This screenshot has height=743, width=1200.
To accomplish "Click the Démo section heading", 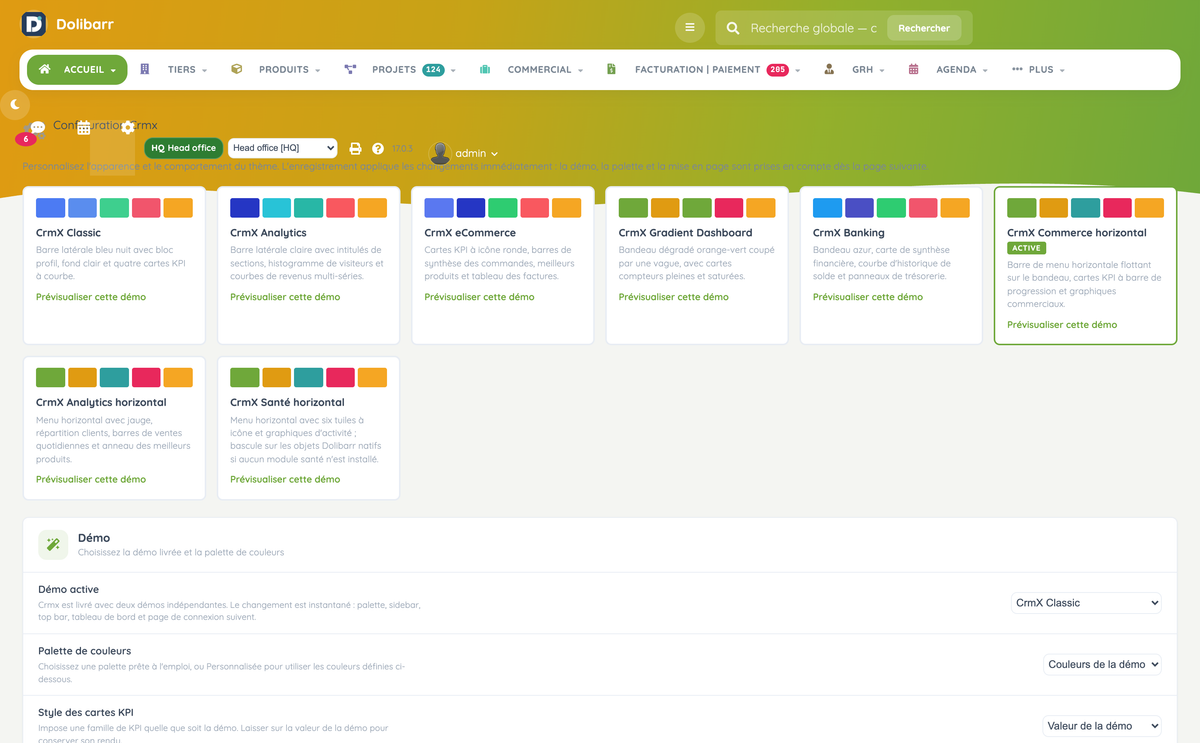I will pos(94,538).
